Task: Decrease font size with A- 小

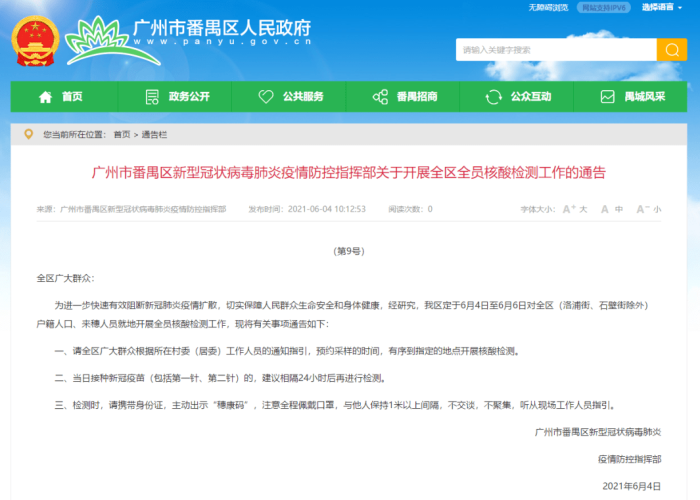Action: point(648,209)
